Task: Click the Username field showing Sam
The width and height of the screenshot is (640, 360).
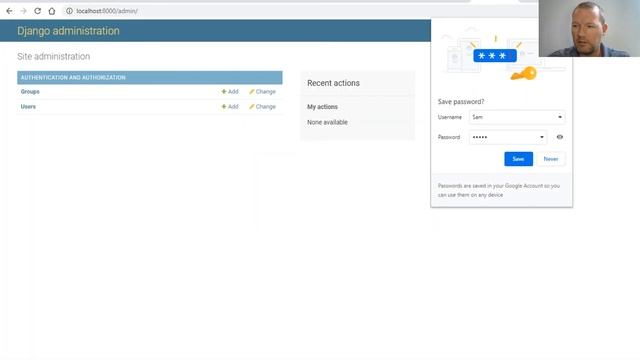Action: point(517,117)
